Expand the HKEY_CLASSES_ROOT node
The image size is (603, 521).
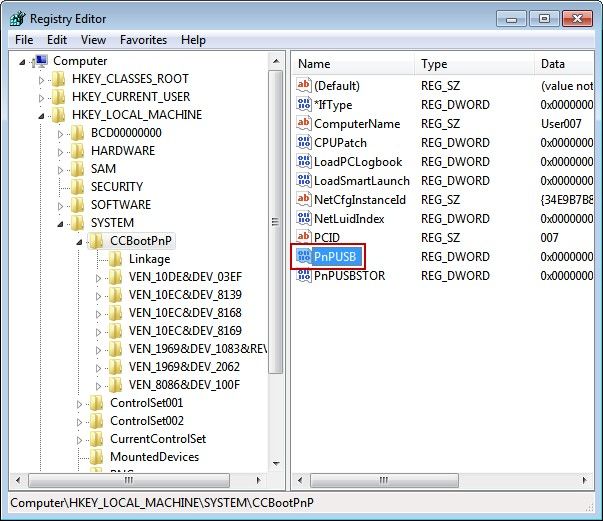tap(41, 80)
